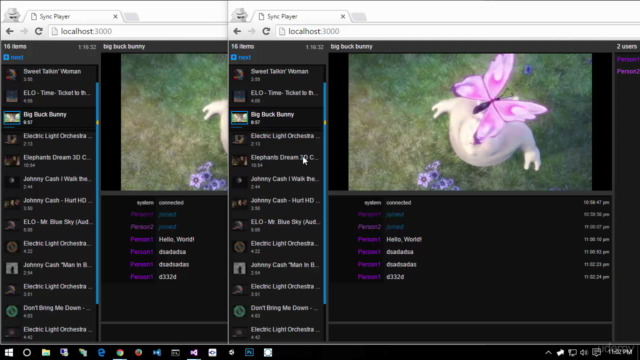
Task: Switch to Visual Studio on taskbar
Action: 194,352
